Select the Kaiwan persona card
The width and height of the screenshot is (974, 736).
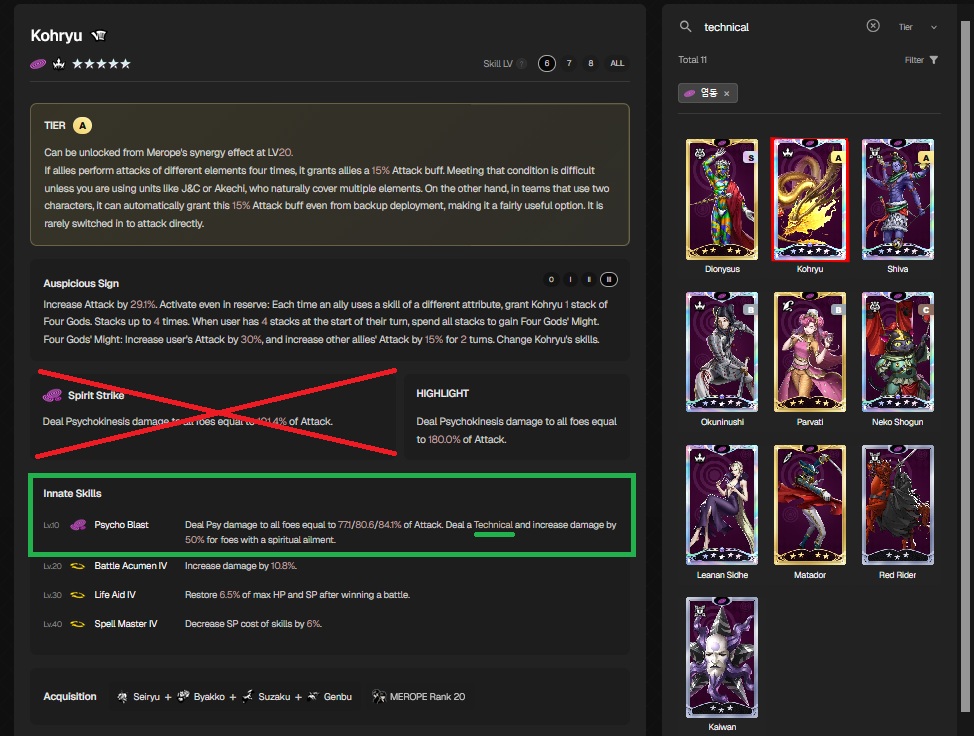[722, 657]
